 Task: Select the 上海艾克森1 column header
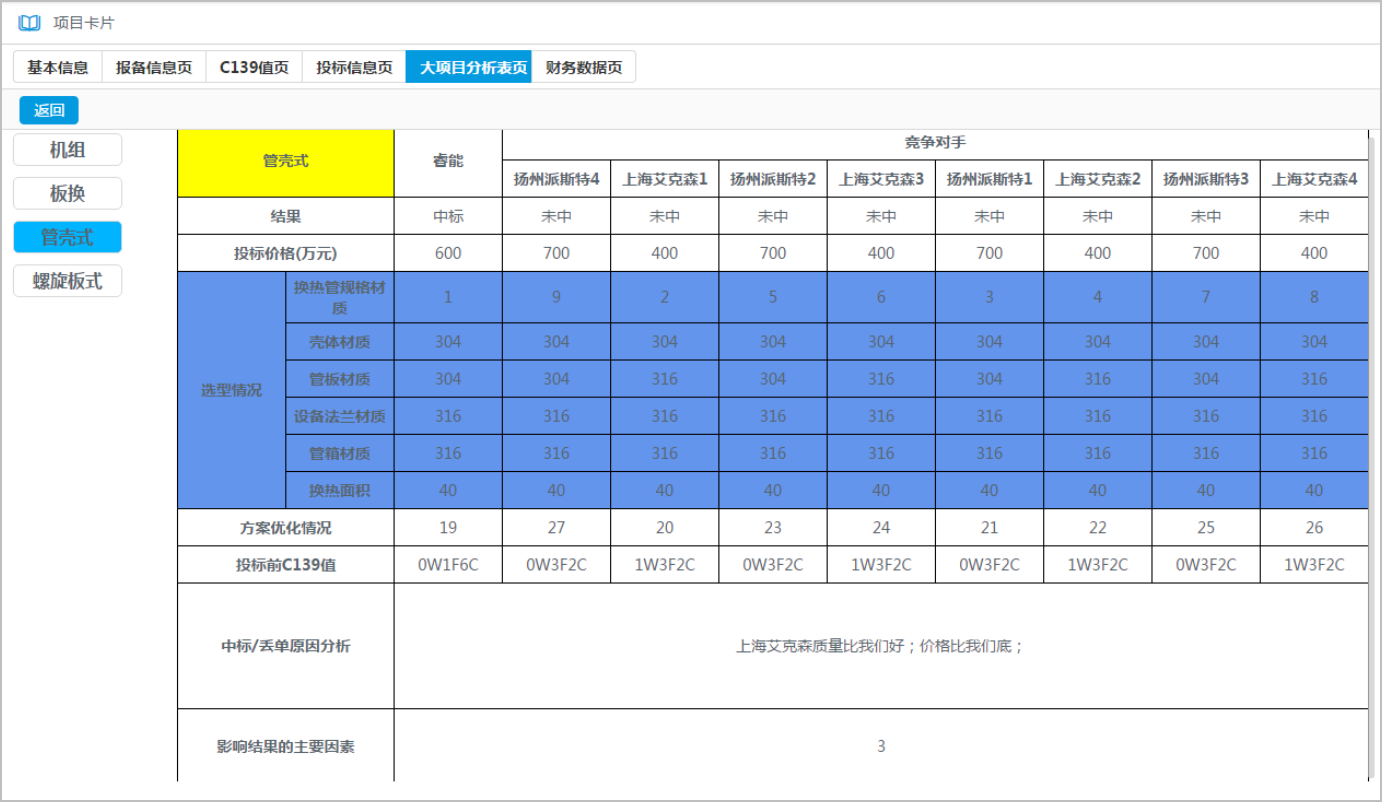pos(665,179)
